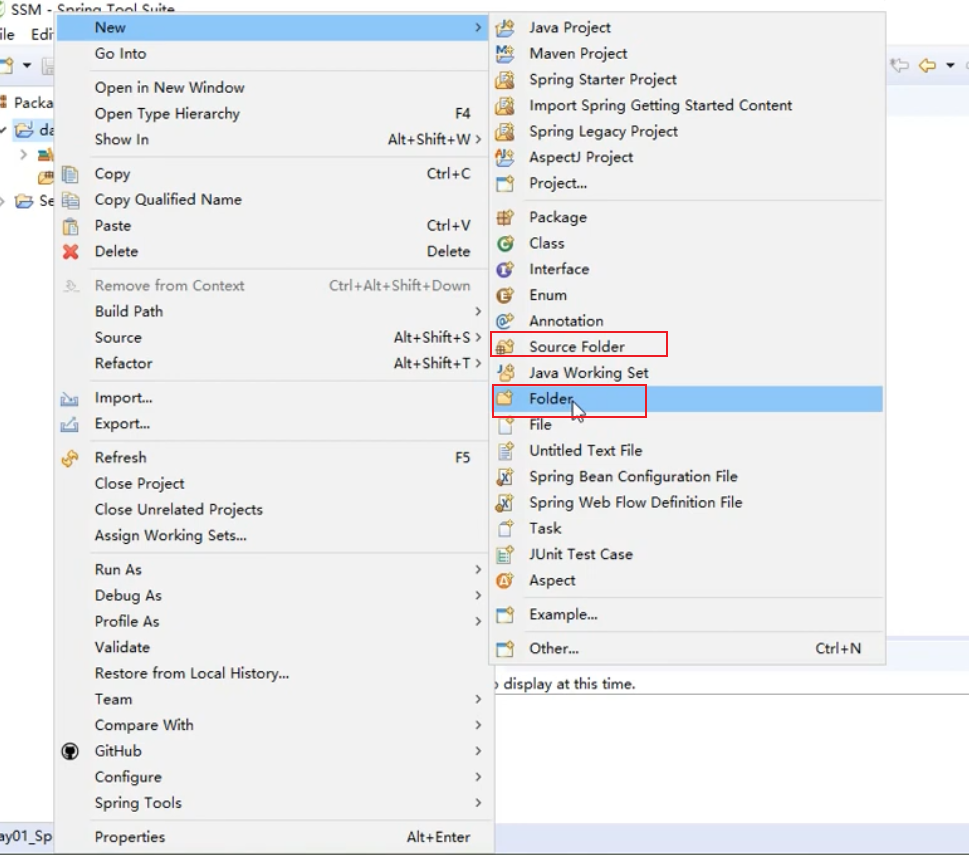This screenshot has width=969, height=855.
Task: Expand the Run As submenu arrow
Action: (478, 570)
